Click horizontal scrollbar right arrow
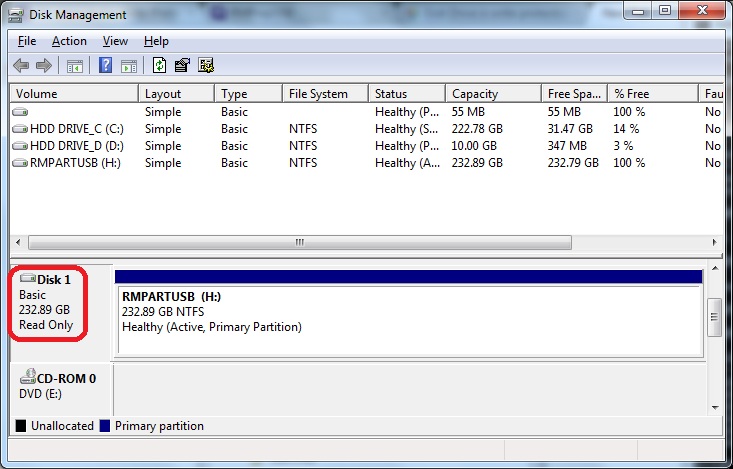This screenshot has width=733, height=469. [714, 242]
